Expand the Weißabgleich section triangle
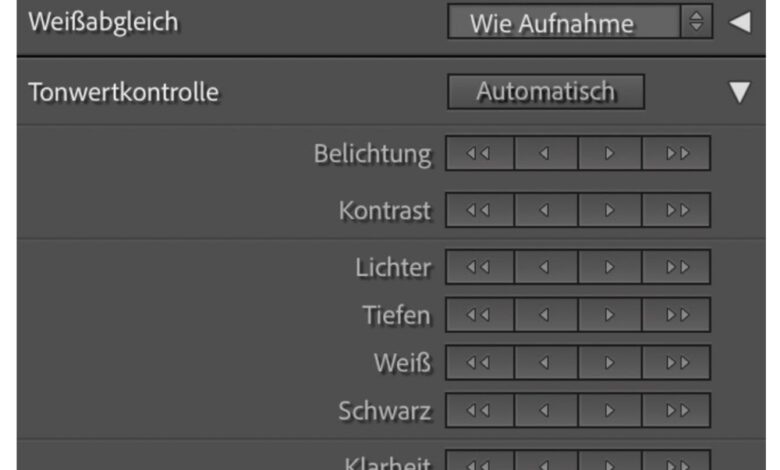Image resolution: width=780 pixels, height=470 pixels. click(x=739, y=22)
